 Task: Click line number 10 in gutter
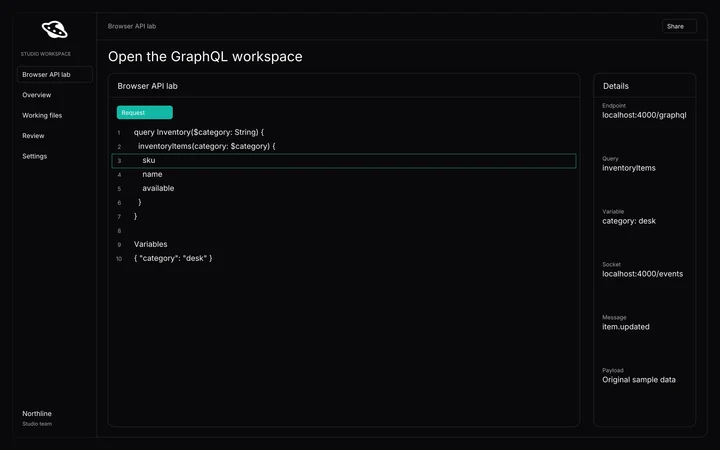[x=119, y=259]
